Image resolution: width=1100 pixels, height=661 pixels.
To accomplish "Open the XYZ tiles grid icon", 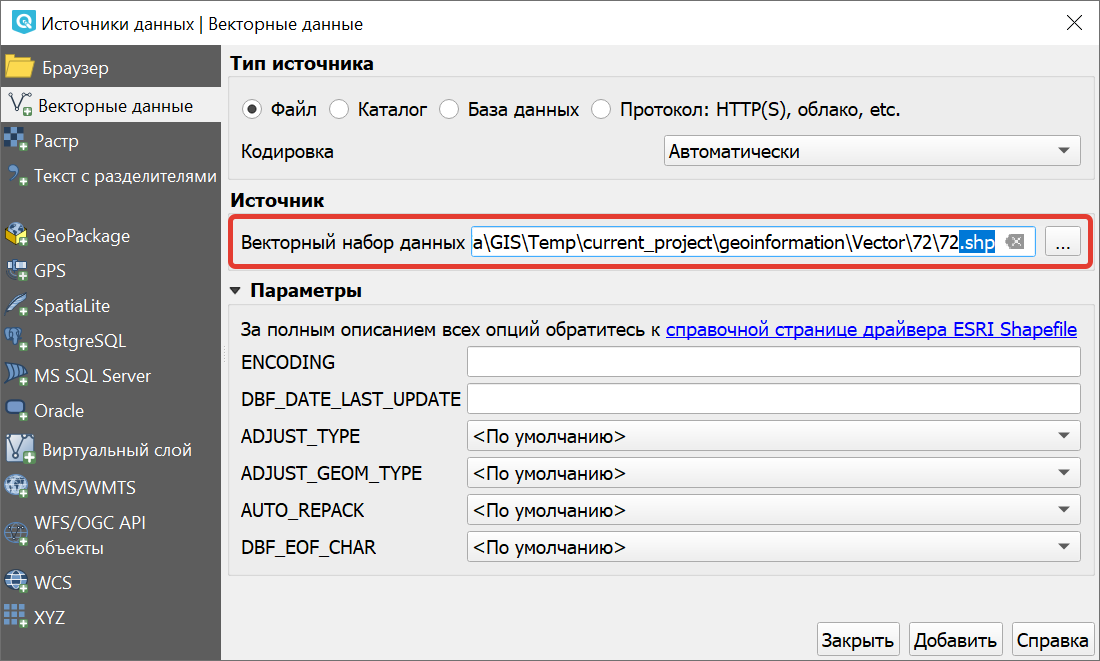I will click(x=15, y=616).
